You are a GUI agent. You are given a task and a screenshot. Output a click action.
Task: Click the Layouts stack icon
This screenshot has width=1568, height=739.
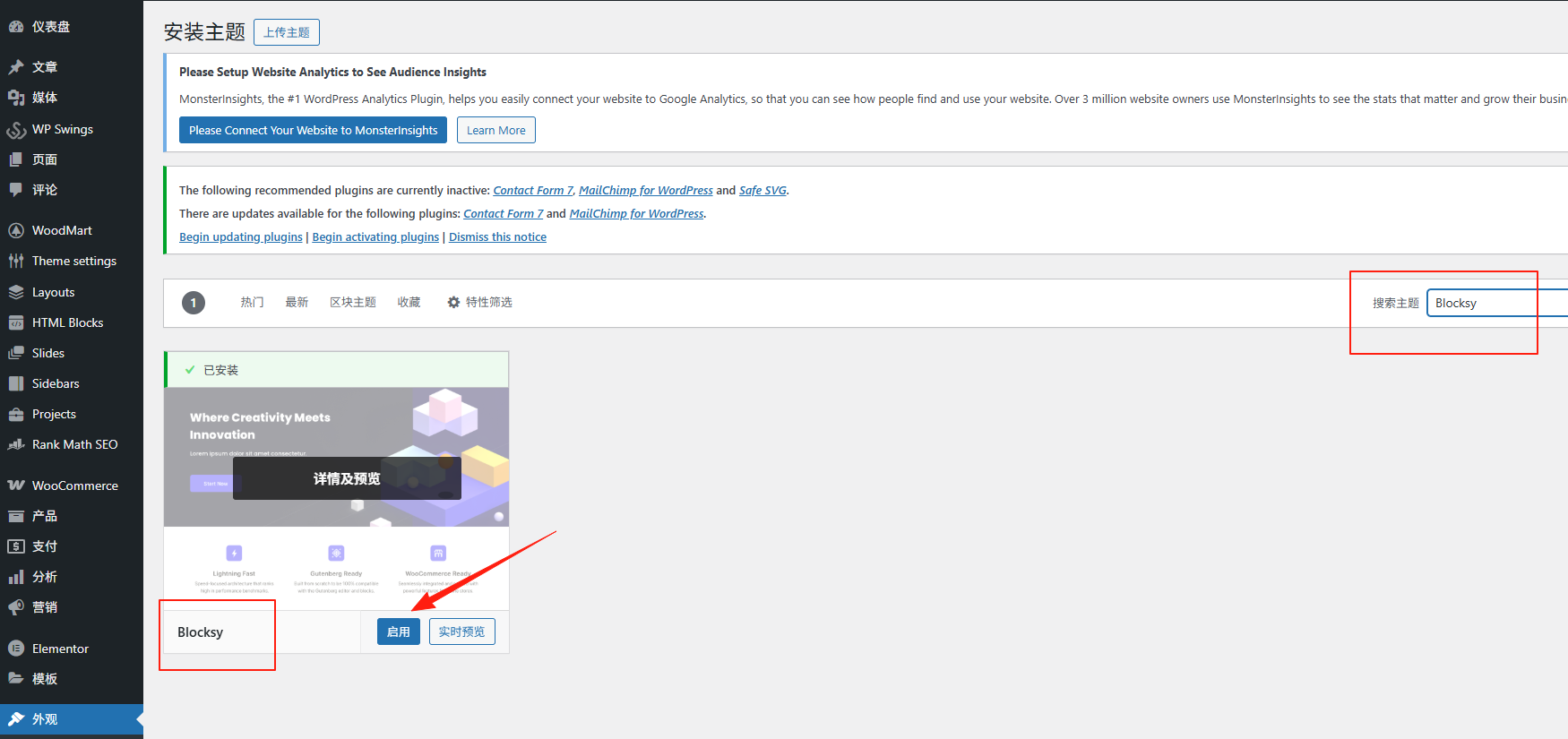click(x=16, y=292)
